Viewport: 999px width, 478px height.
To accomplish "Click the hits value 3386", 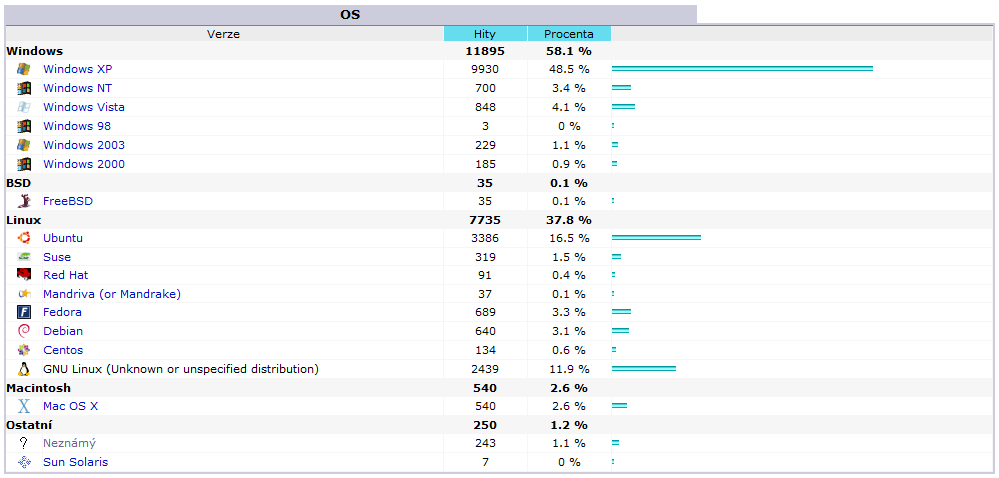I will point(485,238).
